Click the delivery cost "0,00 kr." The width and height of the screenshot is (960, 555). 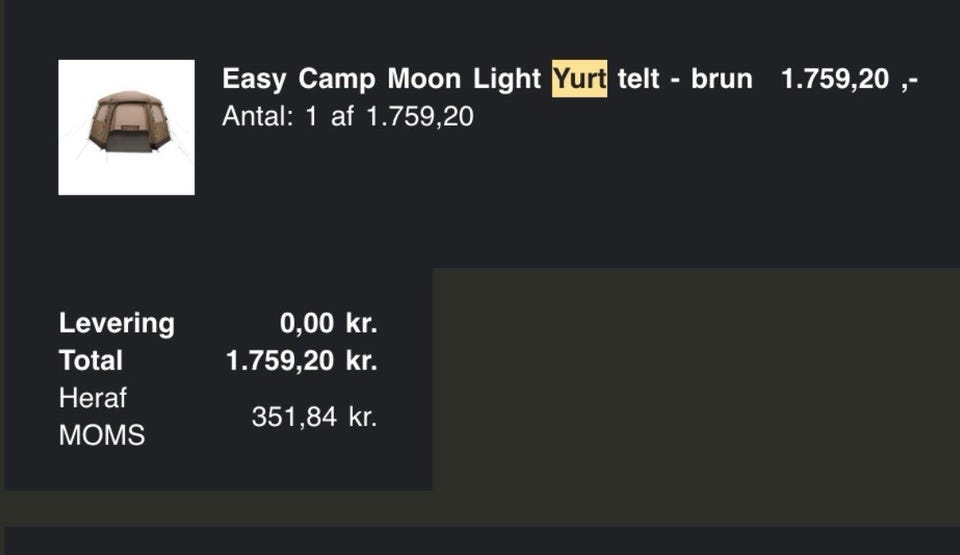coord(328,324)
